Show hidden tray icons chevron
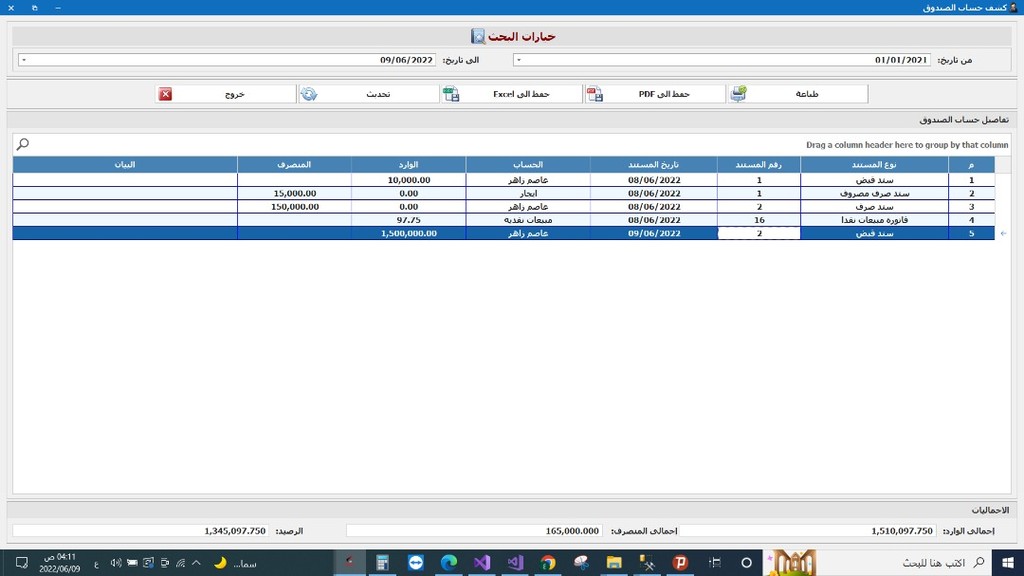This screenshot has width=1024, height=576. [196, 562]
